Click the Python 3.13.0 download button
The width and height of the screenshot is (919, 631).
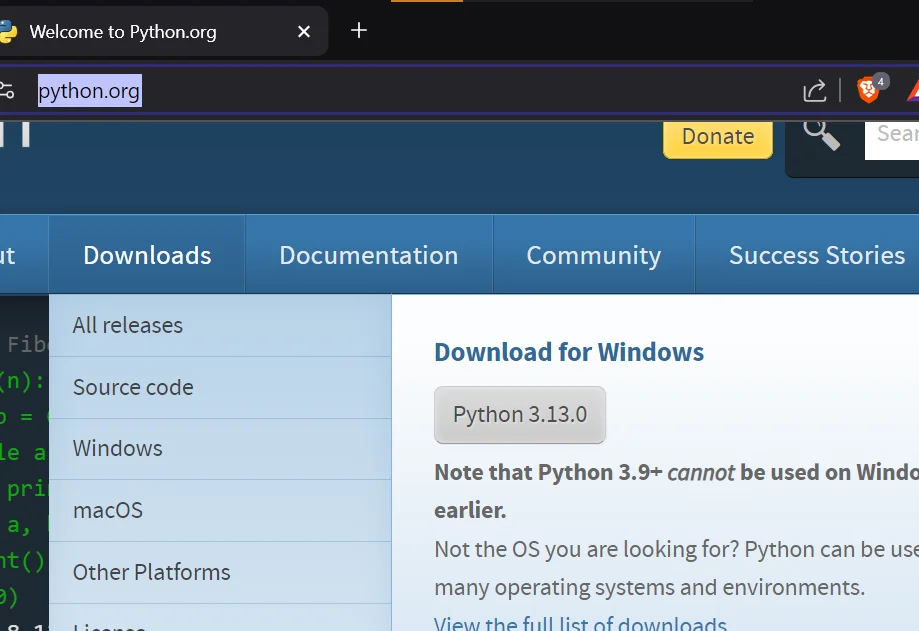click(x=520, y=415)
